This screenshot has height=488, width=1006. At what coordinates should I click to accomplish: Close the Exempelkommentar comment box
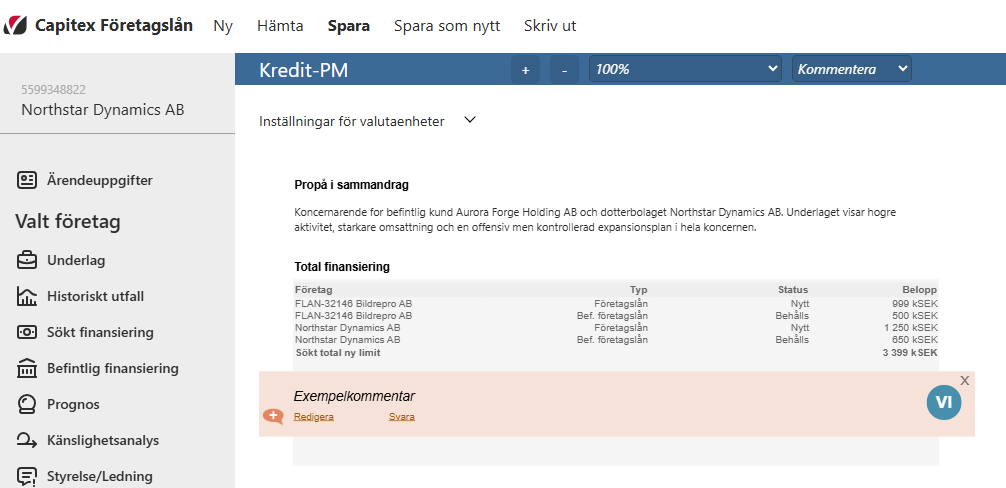[x=964, y=380]
